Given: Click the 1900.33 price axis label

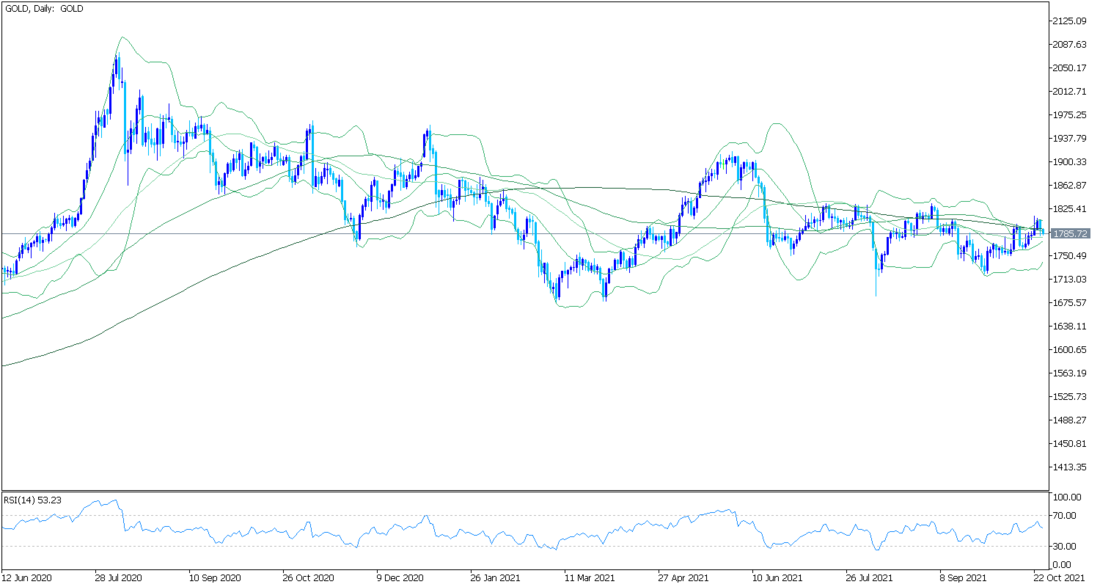Looking at the screenshot, I should pos(1069,162).
